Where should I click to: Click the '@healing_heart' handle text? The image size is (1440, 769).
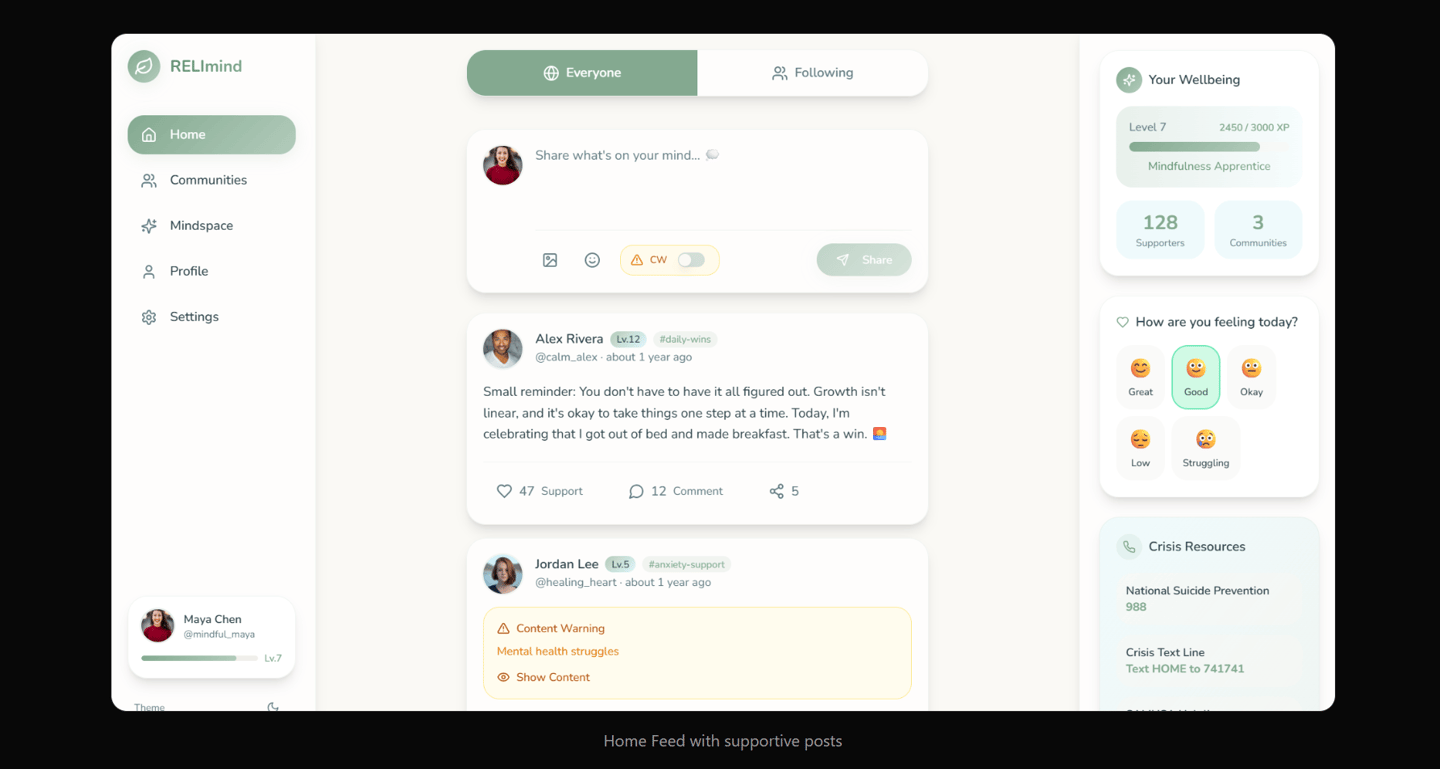click(x=576, y=583)
